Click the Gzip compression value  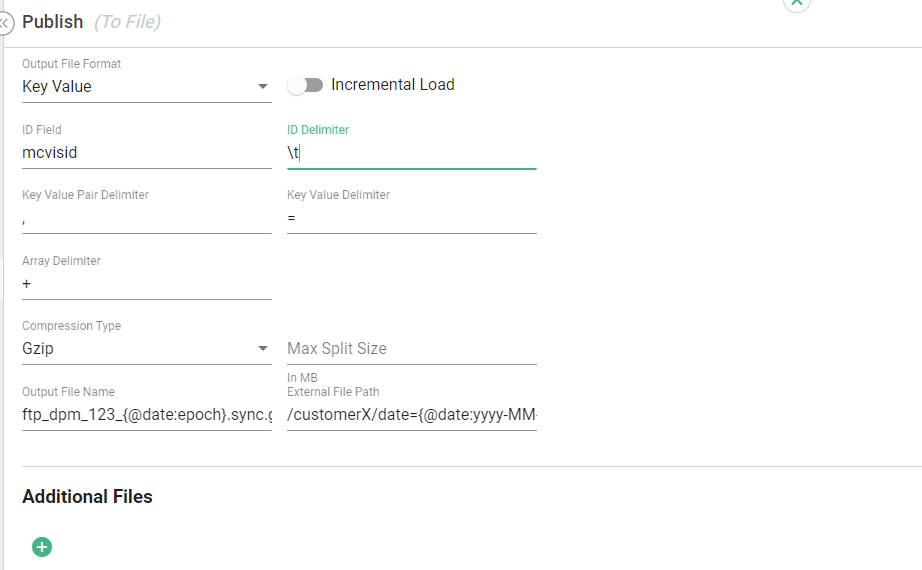[x=38, y=349]
